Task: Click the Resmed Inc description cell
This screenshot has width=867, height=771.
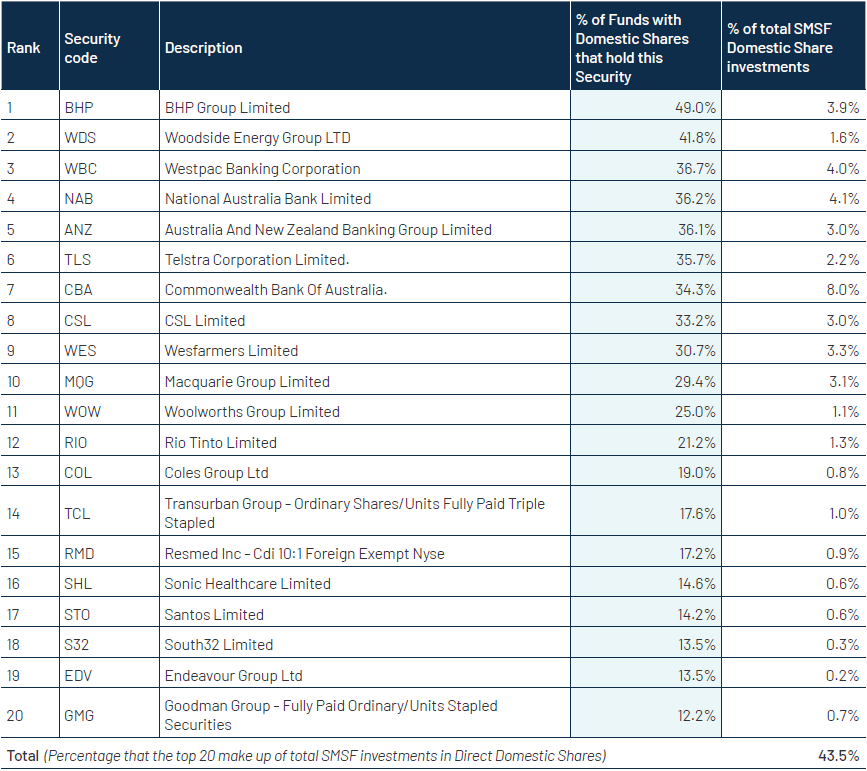Action: click(x=304, y=554)
